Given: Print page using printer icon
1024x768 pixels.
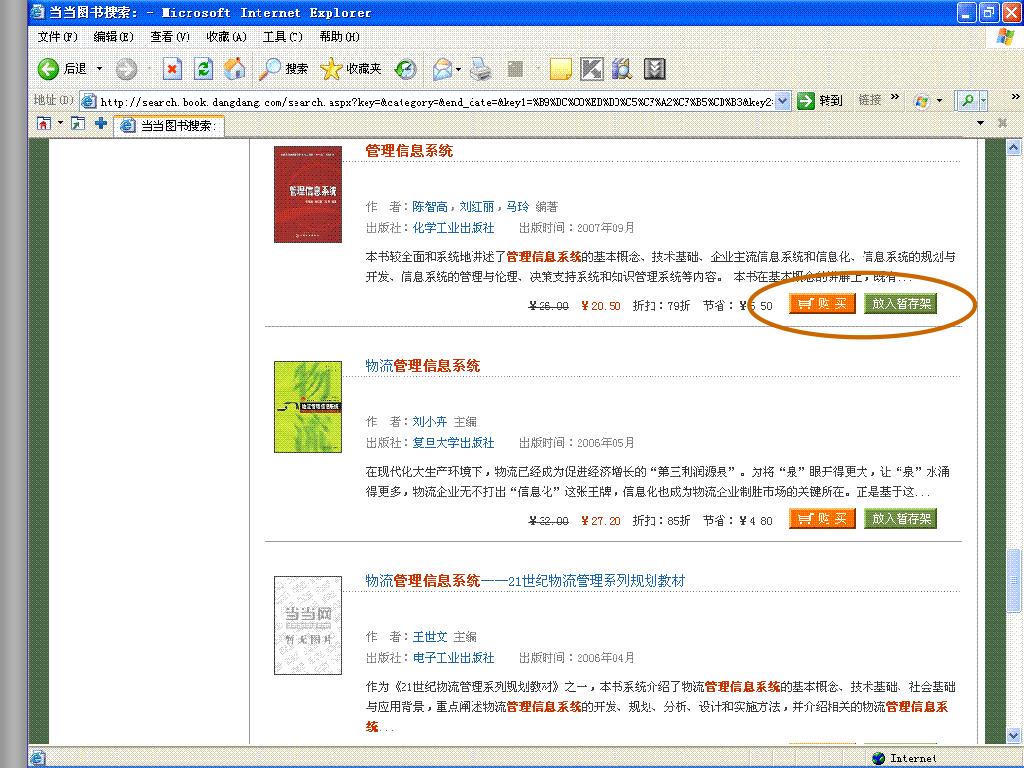Looking at the screenshot, I should (481, 69).
